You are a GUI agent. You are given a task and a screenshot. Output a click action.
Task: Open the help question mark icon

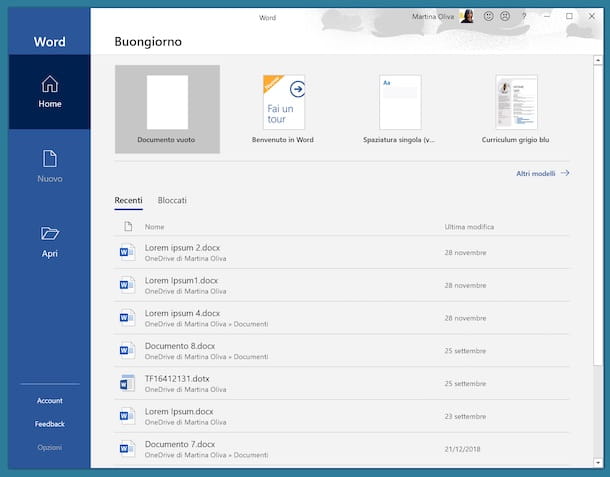pyautogui.click(x=524, y=16)
